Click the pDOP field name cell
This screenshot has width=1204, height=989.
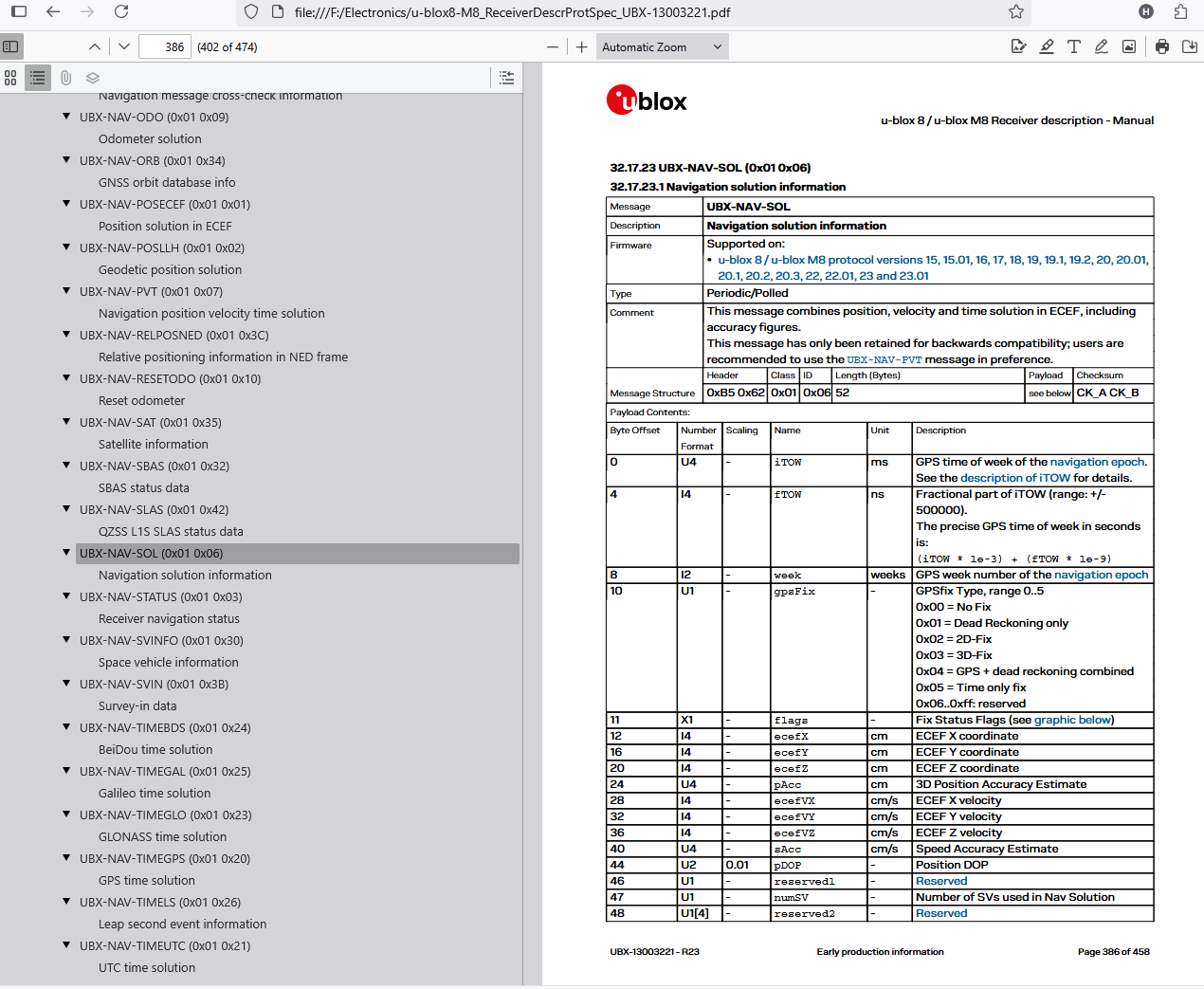pyautogui.click(x=819, y=865)
